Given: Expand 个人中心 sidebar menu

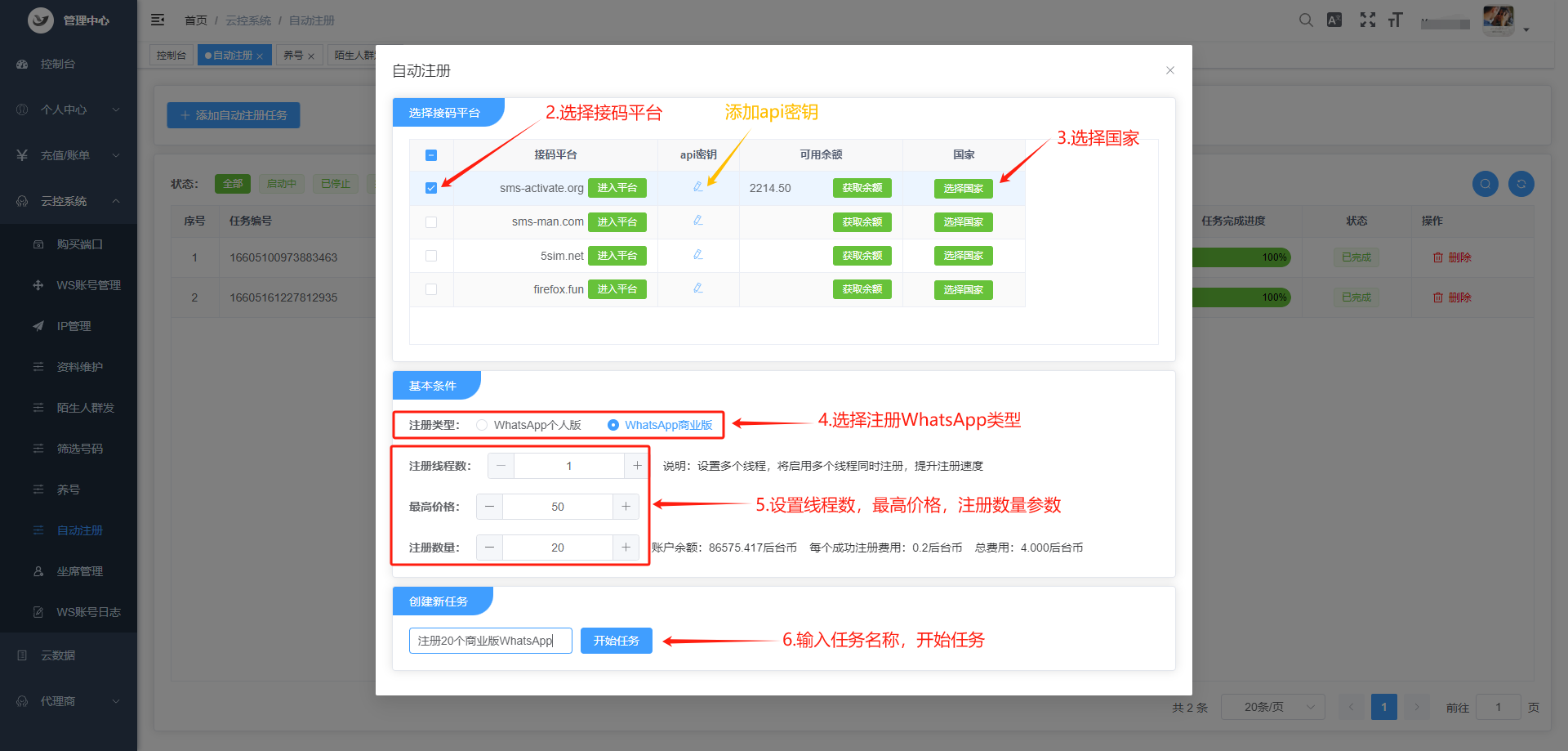Looking at the screenshot, I should 68,110.
